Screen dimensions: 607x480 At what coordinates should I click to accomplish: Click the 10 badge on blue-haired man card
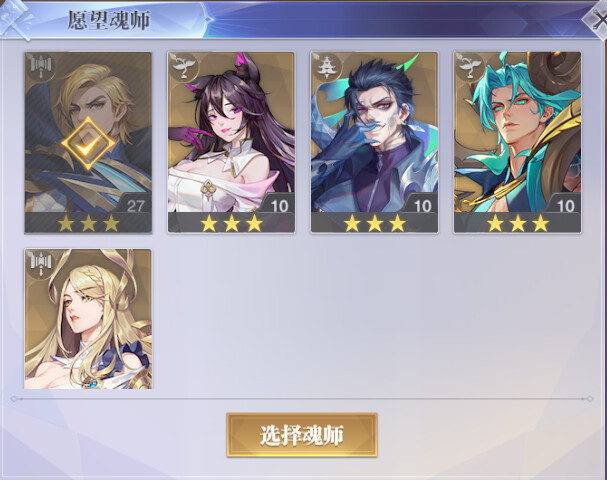tap(422, 206)
